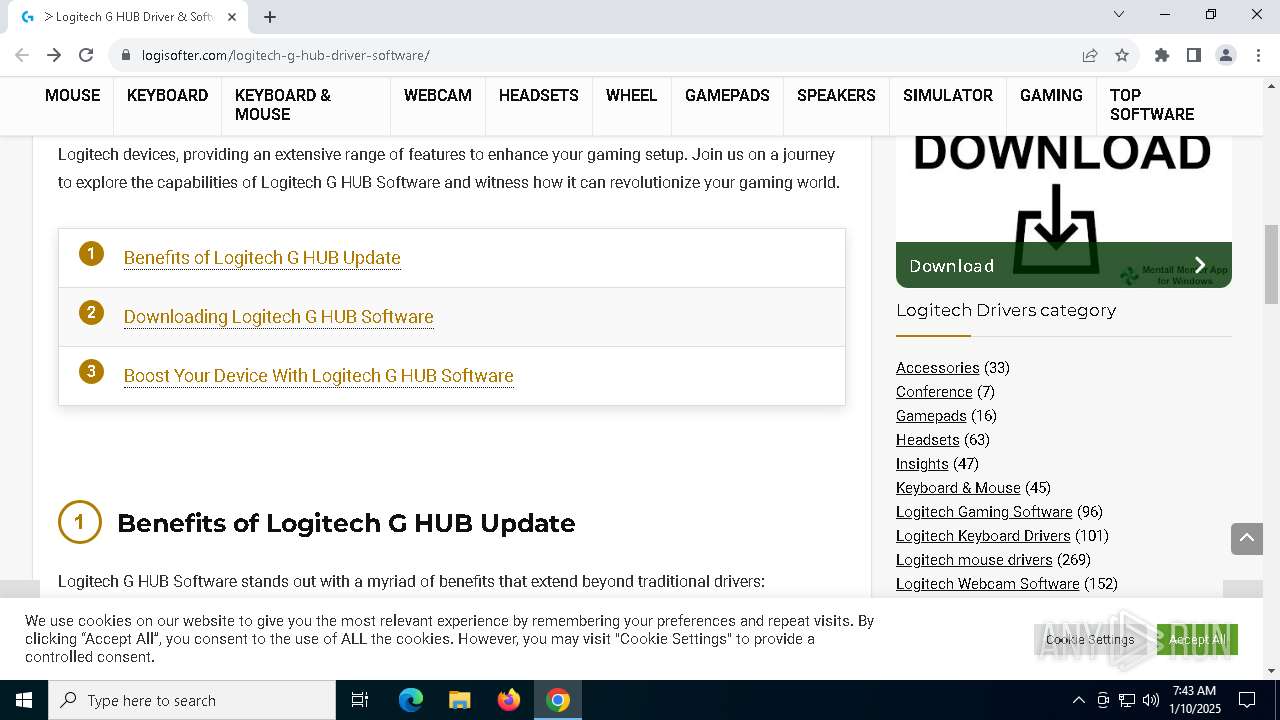Close the Logitech G HUB tab
This screenshot has height=720, width=1280.
232,16
